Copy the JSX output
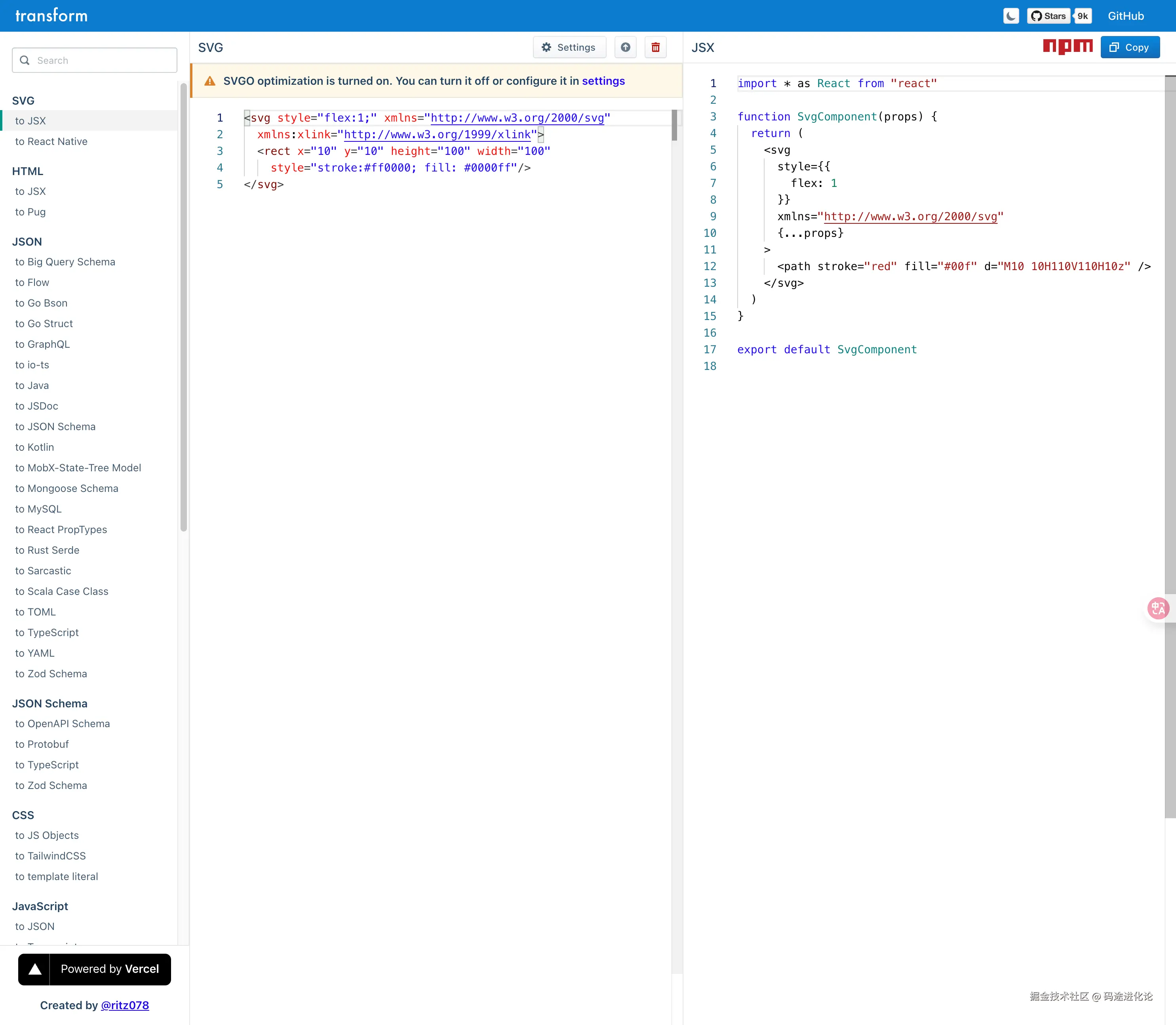The width and height of the screenshot is (1176, 1025). point(1130,48)
